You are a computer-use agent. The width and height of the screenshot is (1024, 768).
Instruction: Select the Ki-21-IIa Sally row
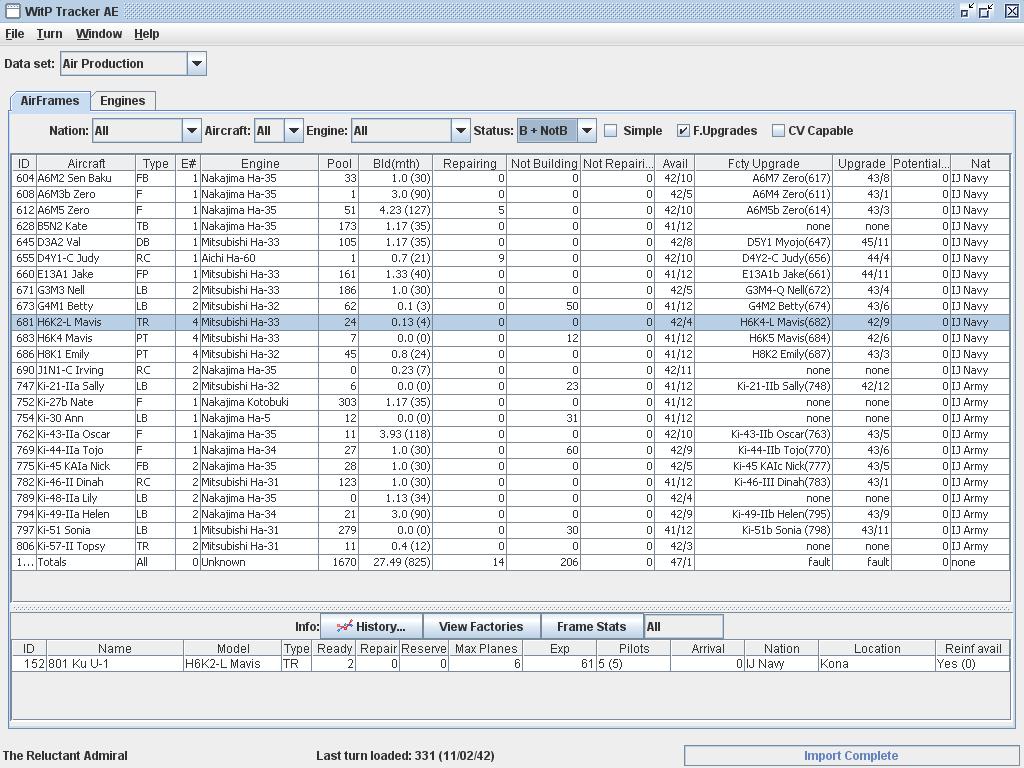click(511, 386)
